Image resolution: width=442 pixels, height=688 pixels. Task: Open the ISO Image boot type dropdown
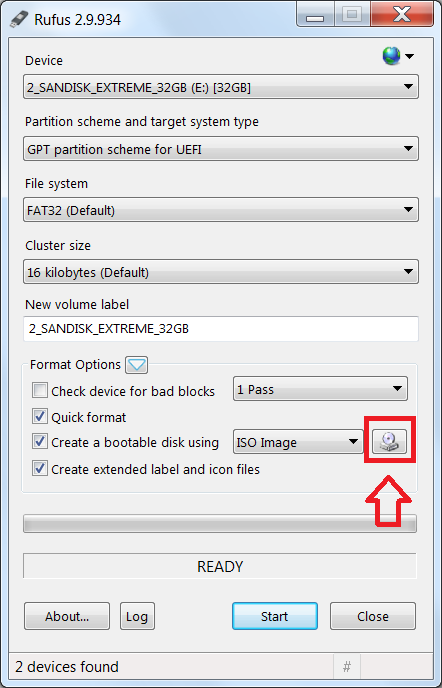pos(298,442)
